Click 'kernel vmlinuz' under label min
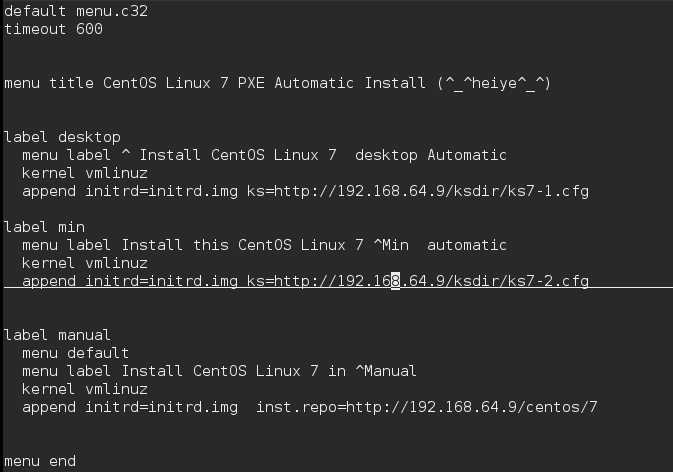 point(85,263)
